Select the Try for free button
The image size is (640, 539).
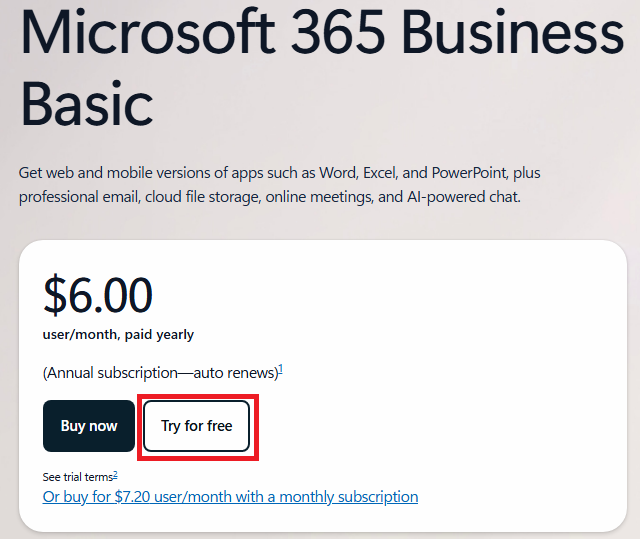[x=196, y=426]
